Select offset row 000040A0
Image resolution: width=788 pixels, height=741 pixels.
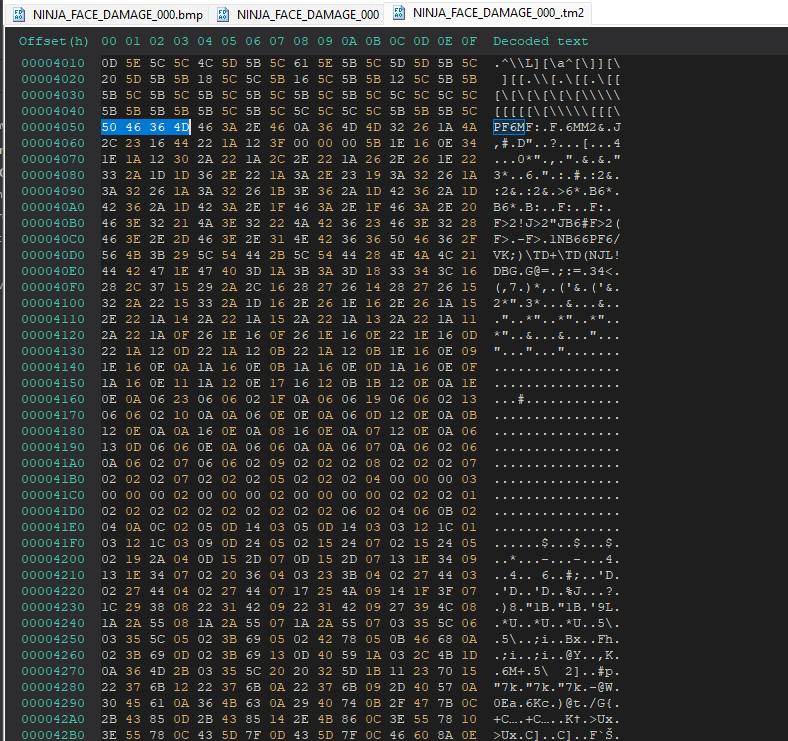click(53, 207)
